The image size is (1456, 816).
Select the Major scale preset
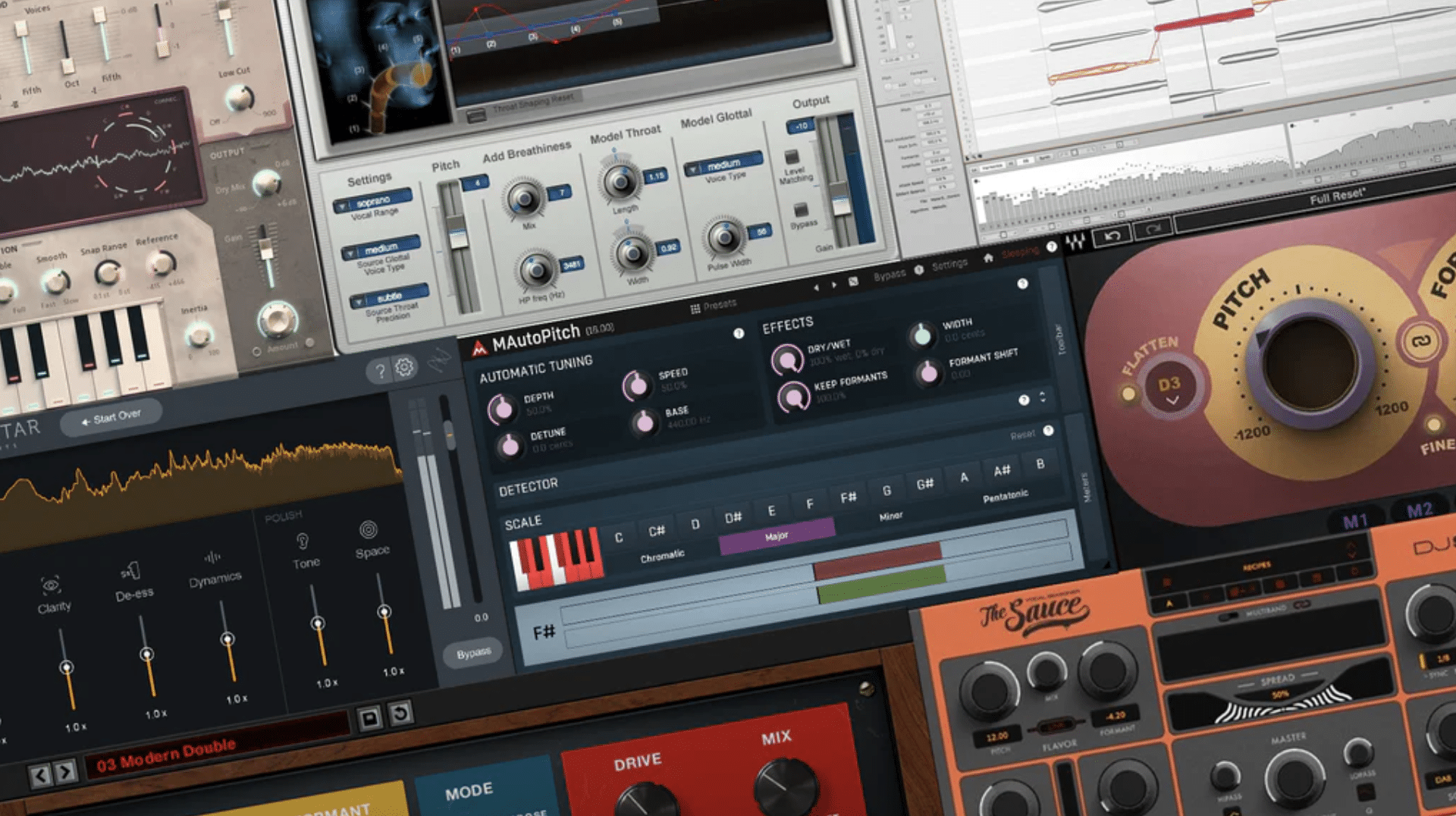pyautogui.click(x=777, y=536)
